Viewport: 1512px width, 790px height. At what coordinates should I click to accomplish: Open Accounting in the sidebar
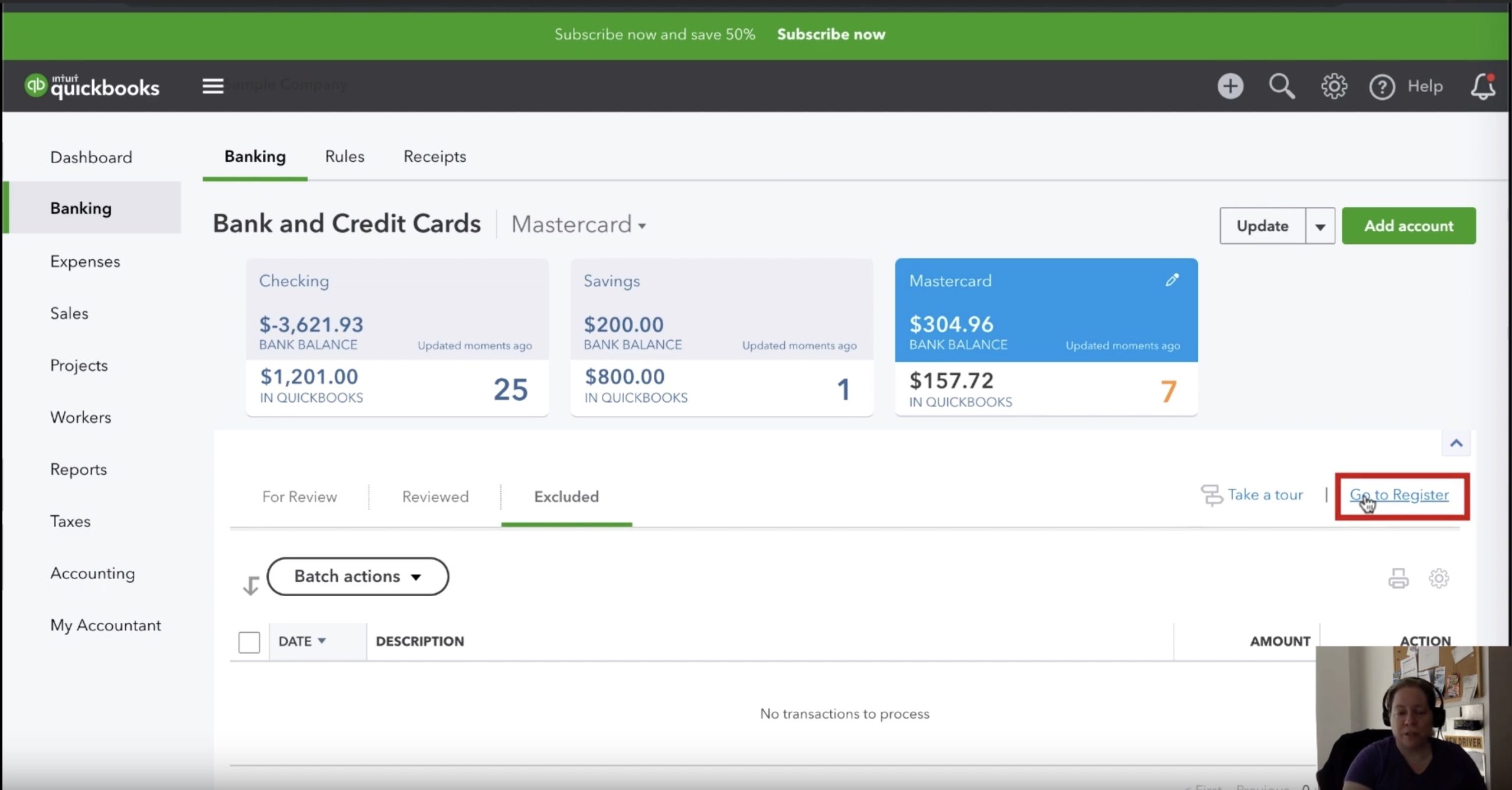click(92, 573)
